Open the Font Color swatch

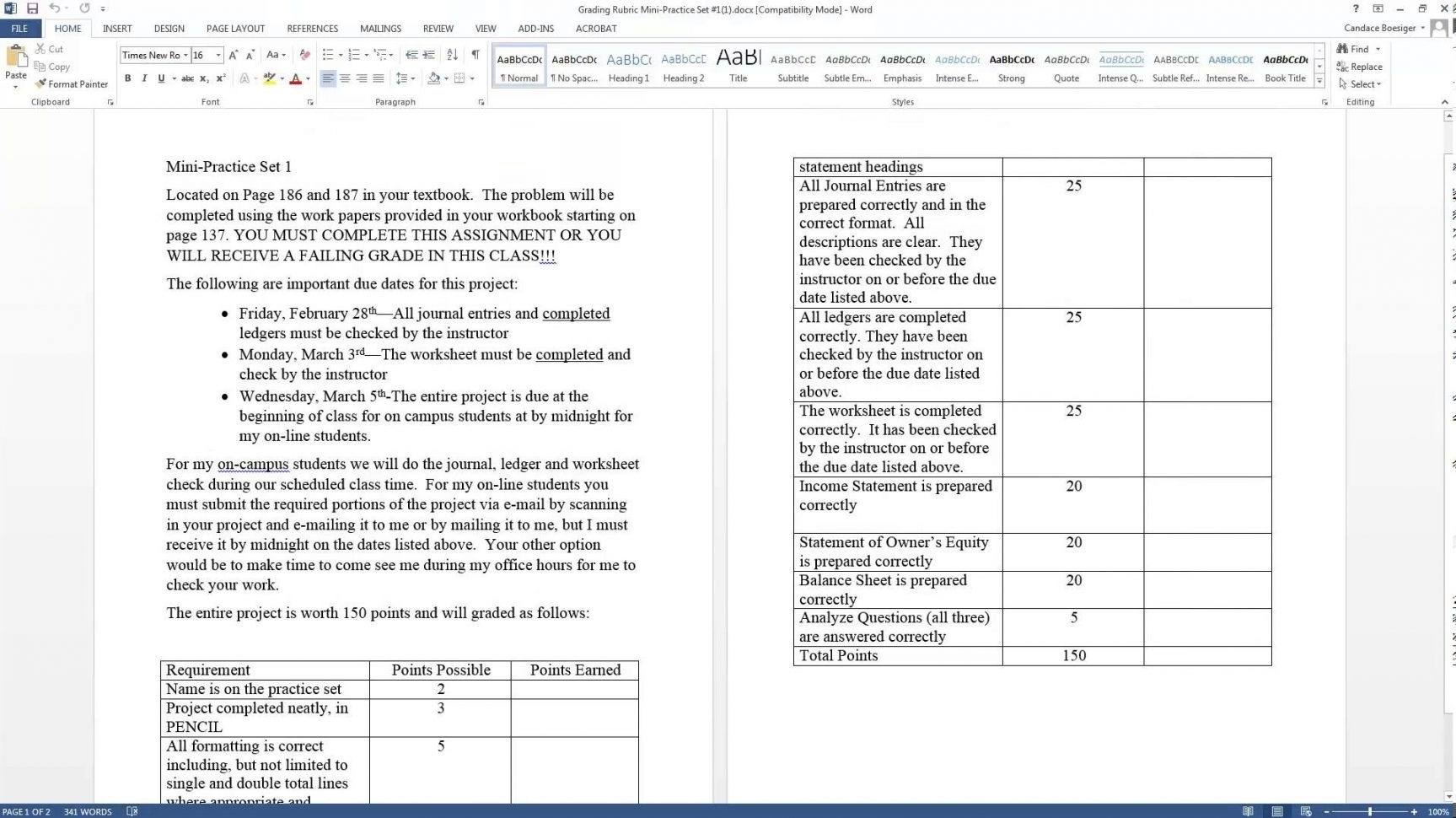click(298, 78)
